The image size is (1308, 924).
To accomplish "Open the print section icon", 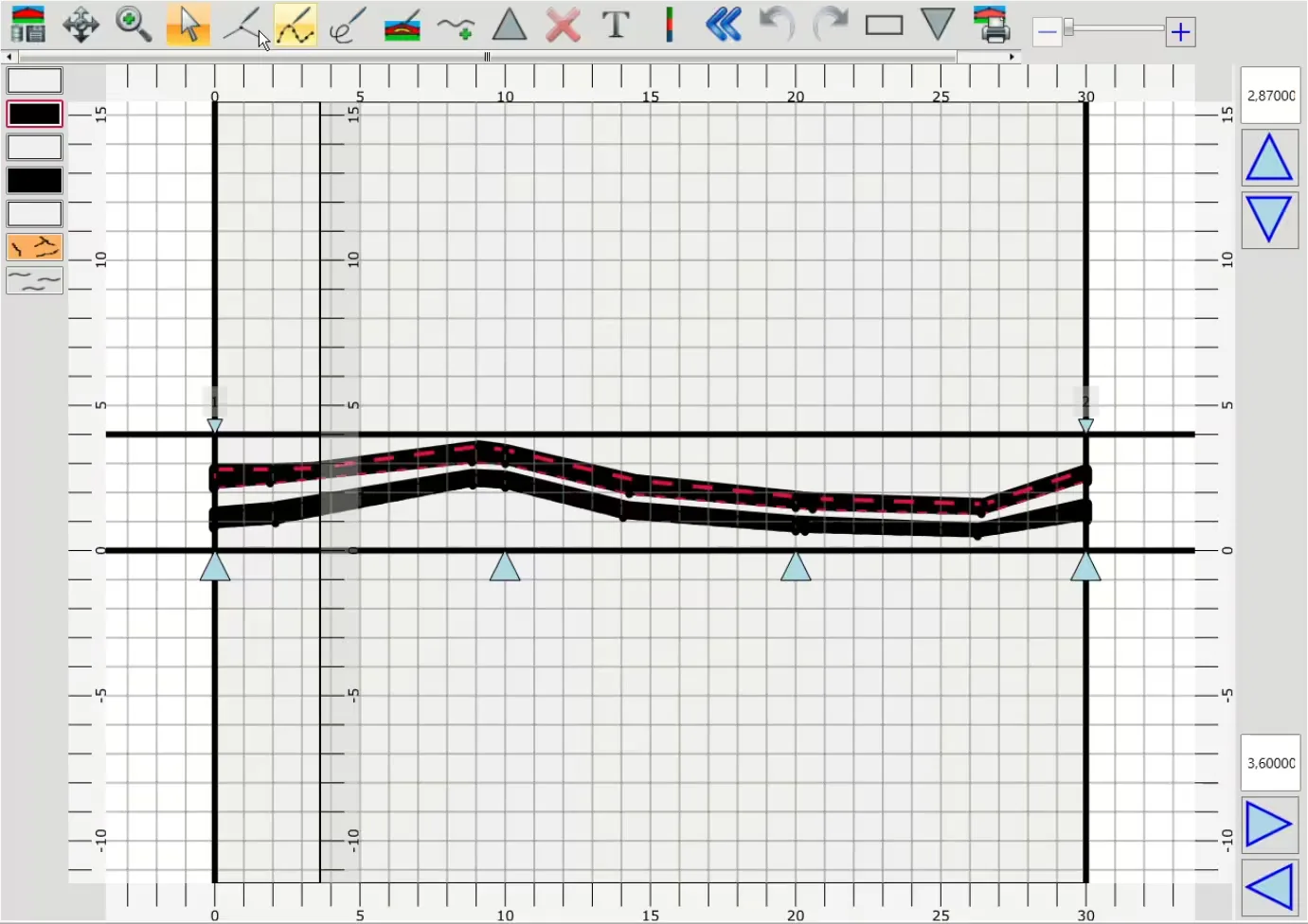I will [x=991, y=25].
